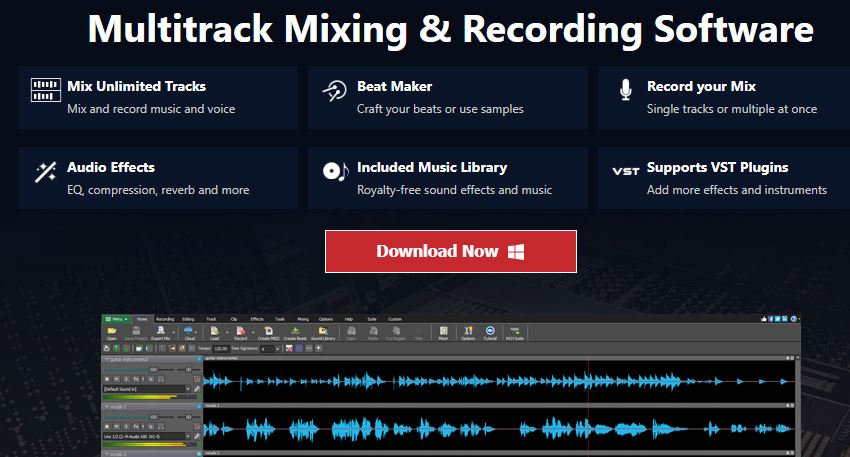Open the Help tab in MixPad
Image resolution: width=850 pixels, height=457 pixels.
click(x=349, y=319)
